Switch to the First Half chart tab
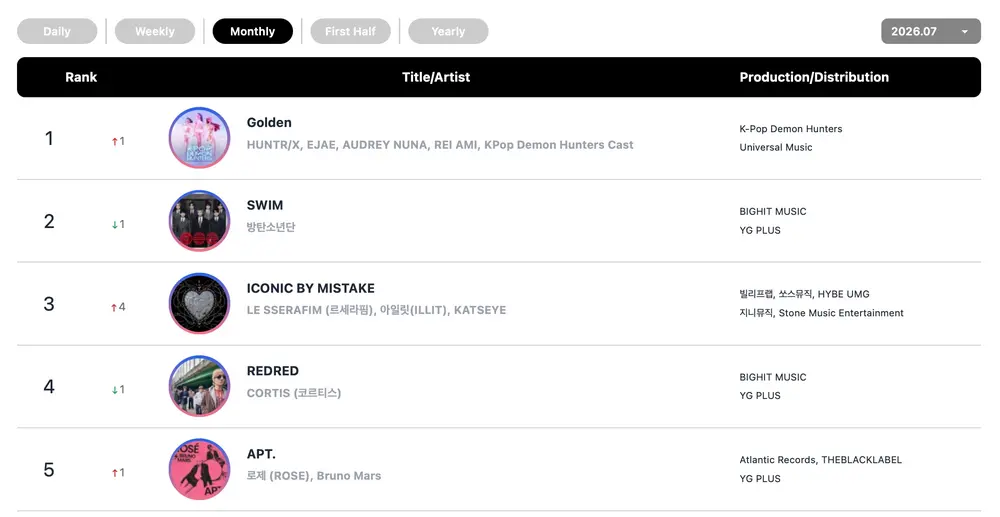 [350, 31]
